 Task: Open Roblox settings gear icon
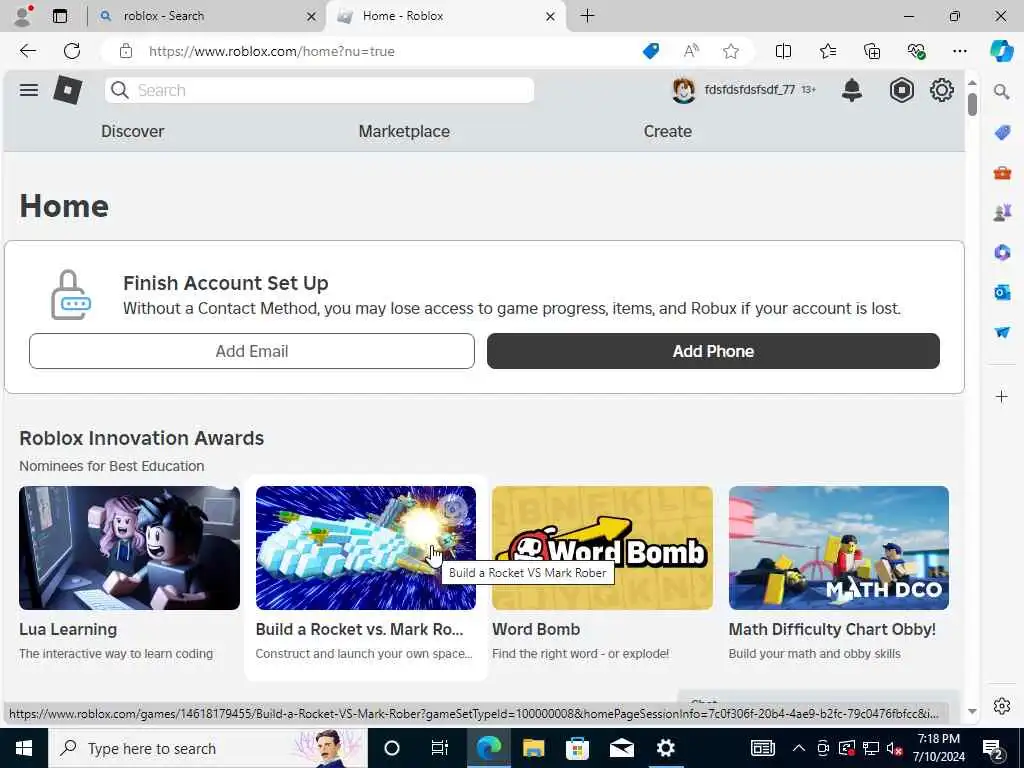pos(941,90)
